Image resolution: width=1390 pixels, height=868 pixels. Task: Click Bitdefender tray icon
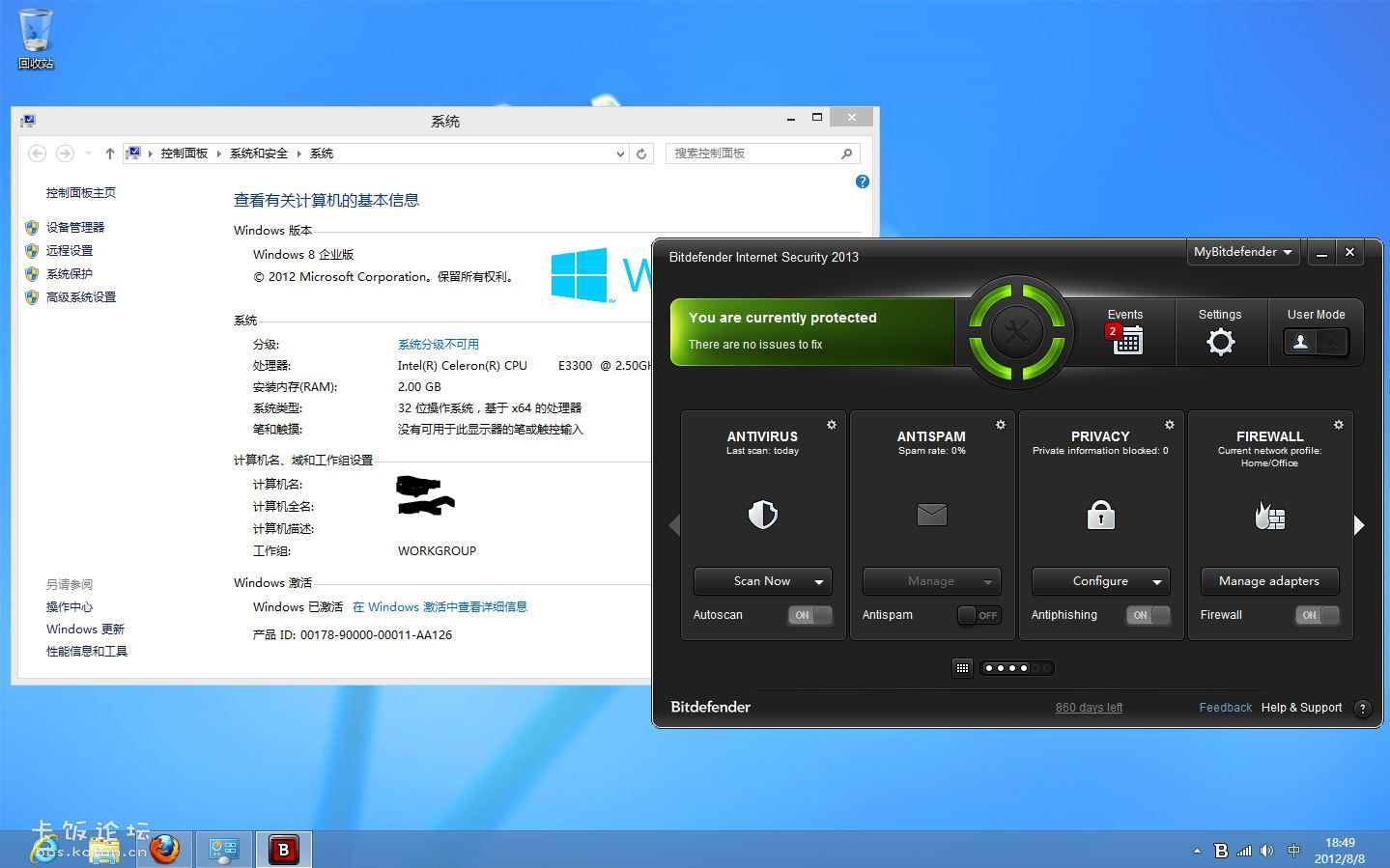click(1221, 851)
